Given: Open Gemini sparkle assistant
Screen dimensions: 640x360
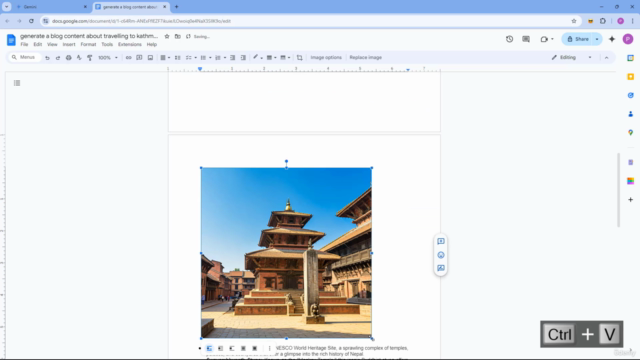Looking at the screenshot, I should (612, 39).
